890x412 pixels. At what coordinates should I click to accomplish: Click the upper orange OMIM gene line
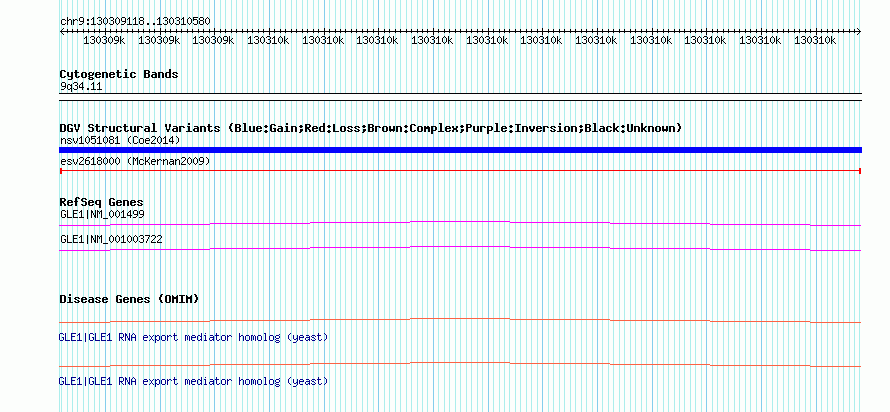(x=460, y=321)
